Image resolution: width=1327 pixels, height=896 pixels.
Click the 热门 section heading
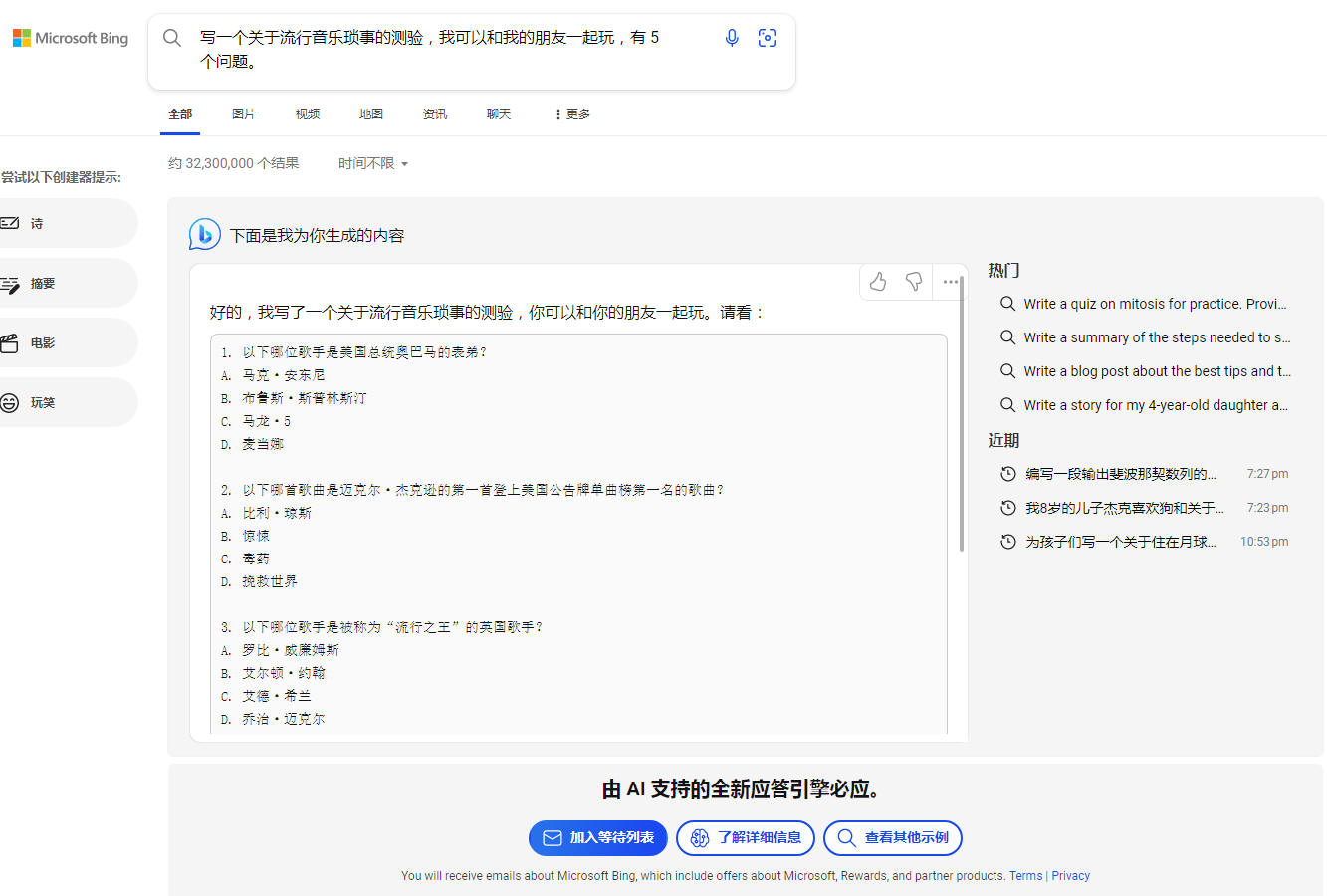click(x=1003, y=271)
